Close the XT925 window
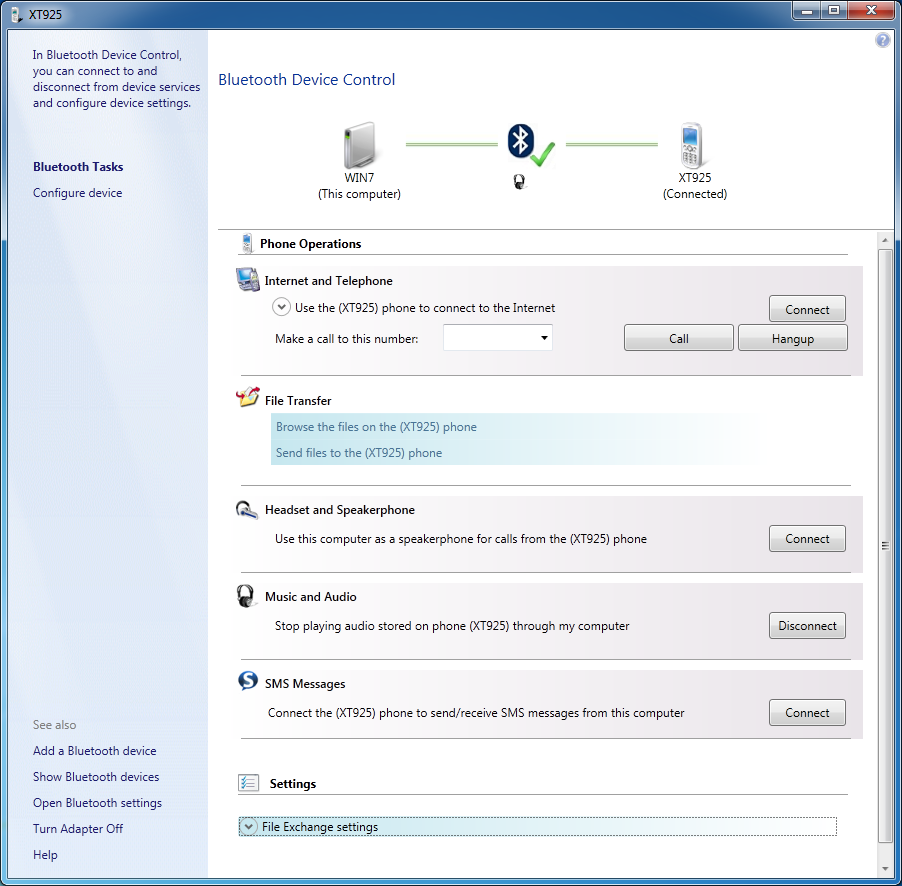 click(x=872, y=10)
